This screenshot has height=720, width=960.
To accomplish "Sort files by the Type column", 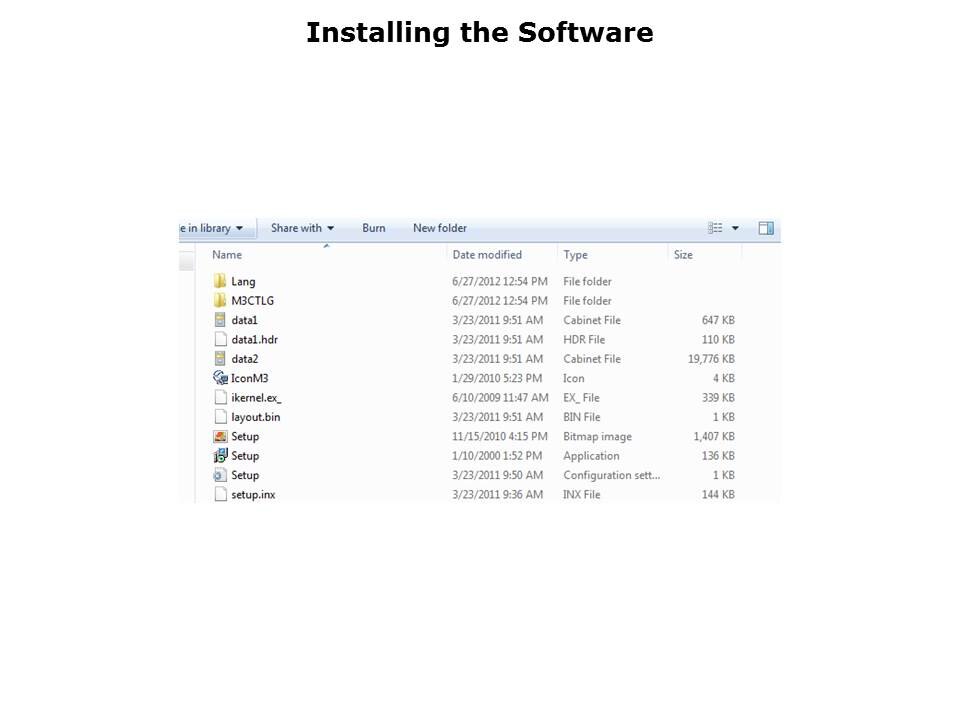I will [x=575, y=255].
